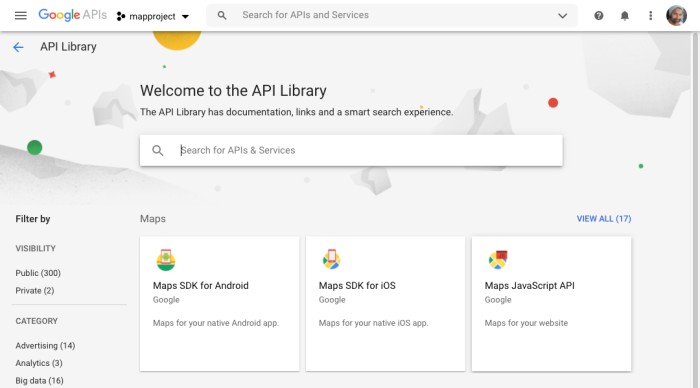Click the page vertical scrollbar
Viewport: 700px width, 388px height.
[695, 210]
